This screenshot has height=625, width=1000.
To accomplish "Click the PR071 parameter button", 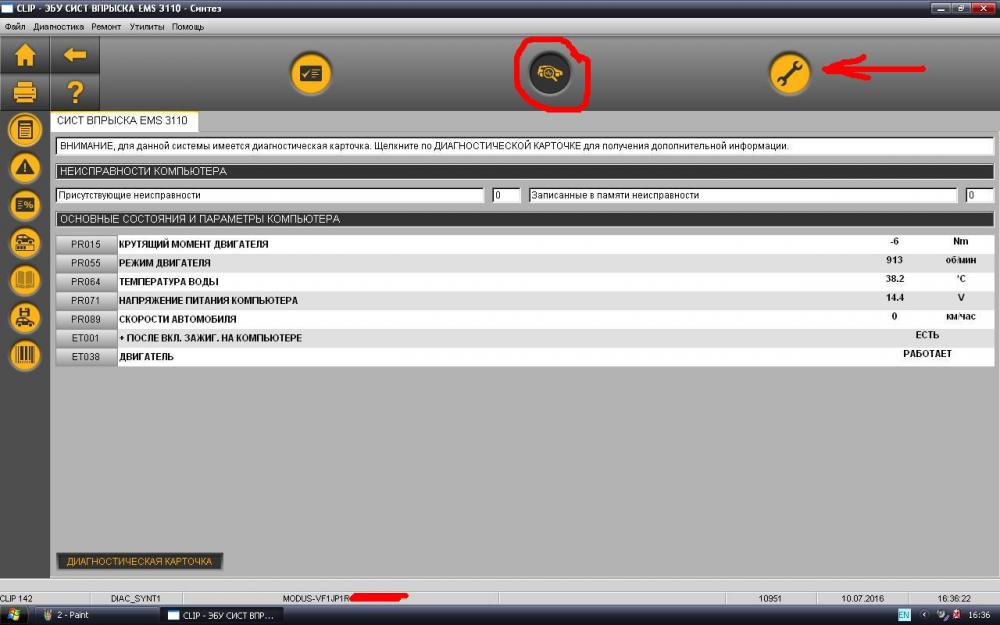I will point(86,300).
